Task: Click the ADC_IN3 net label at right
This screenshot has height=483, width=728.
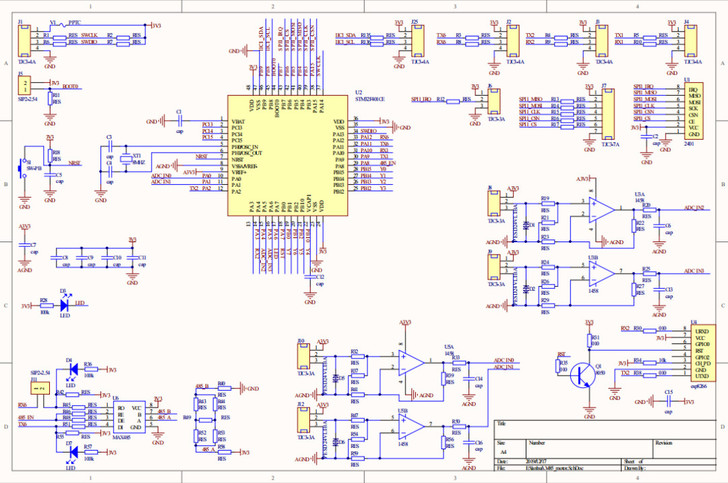Action: pos(694,271)
